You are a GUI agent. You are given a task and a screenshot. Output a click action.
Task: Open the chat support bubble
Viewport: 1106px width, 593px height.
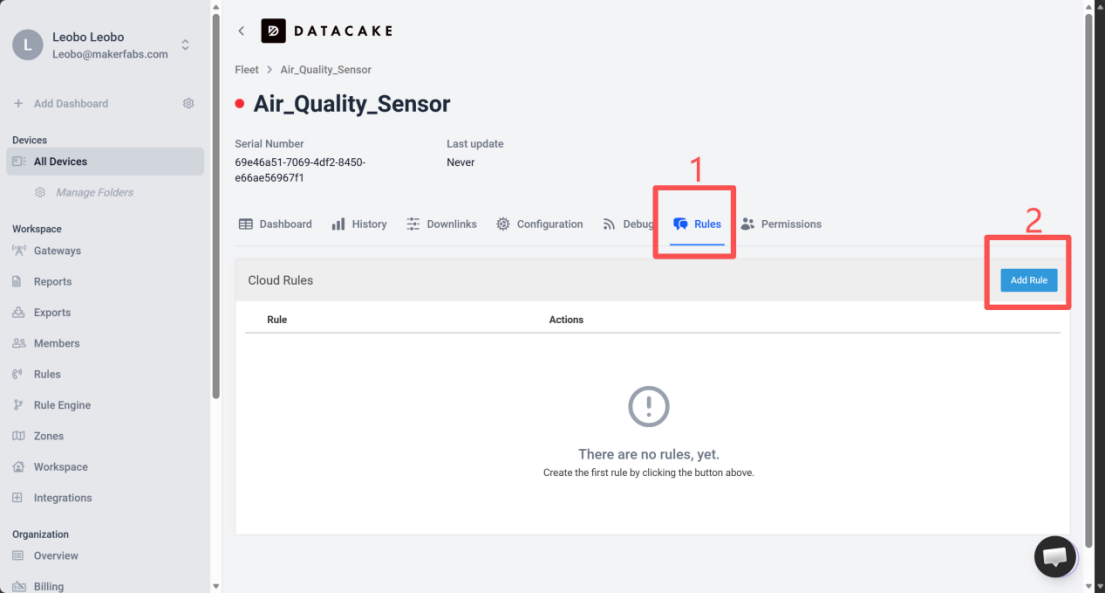point(1055,557)
